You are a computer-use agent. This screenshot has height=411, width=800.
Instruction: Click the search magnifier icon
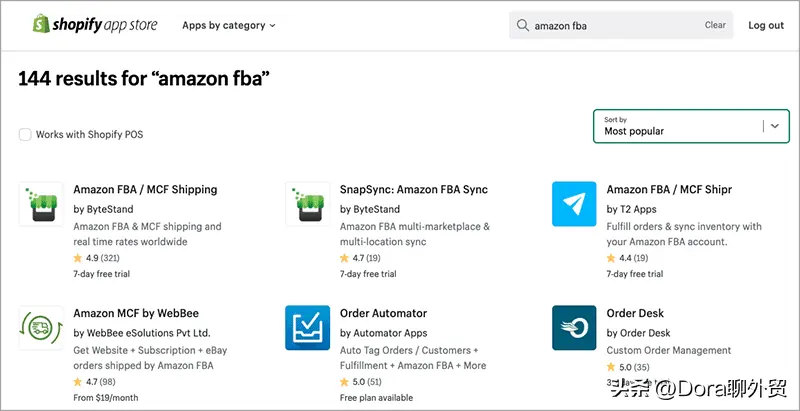[522, 25]
